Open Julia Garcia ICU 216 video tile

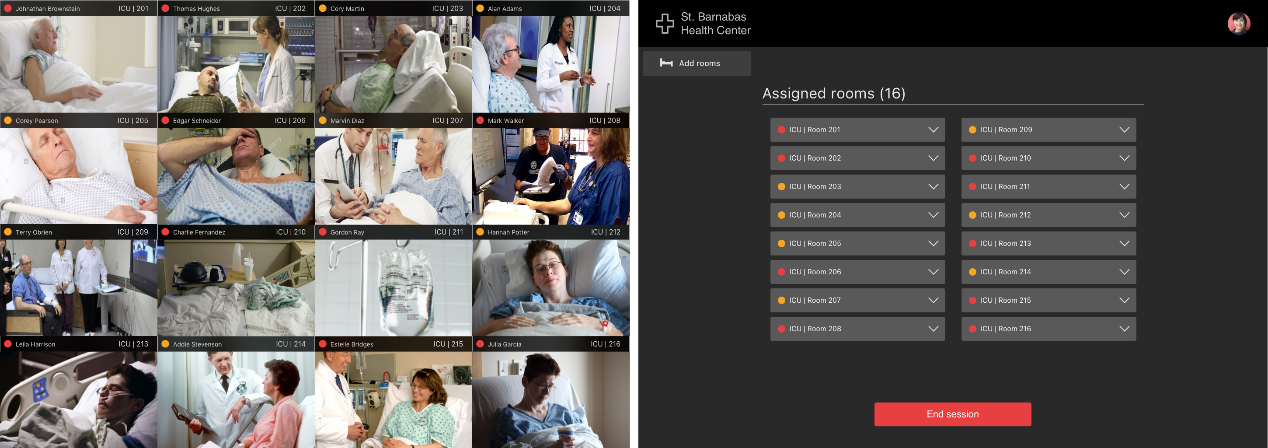click(x=551, y=393)
